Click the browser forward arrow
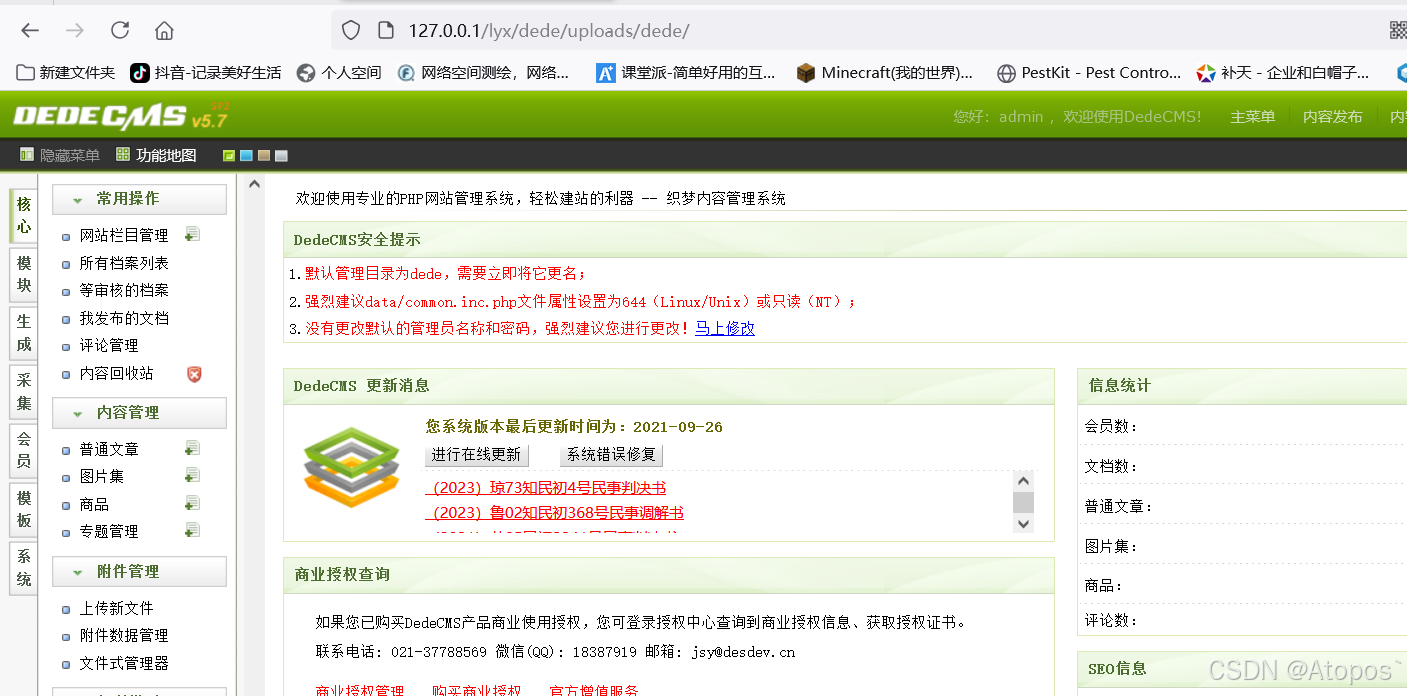1407x696 pixels. [x=75, y=30]
